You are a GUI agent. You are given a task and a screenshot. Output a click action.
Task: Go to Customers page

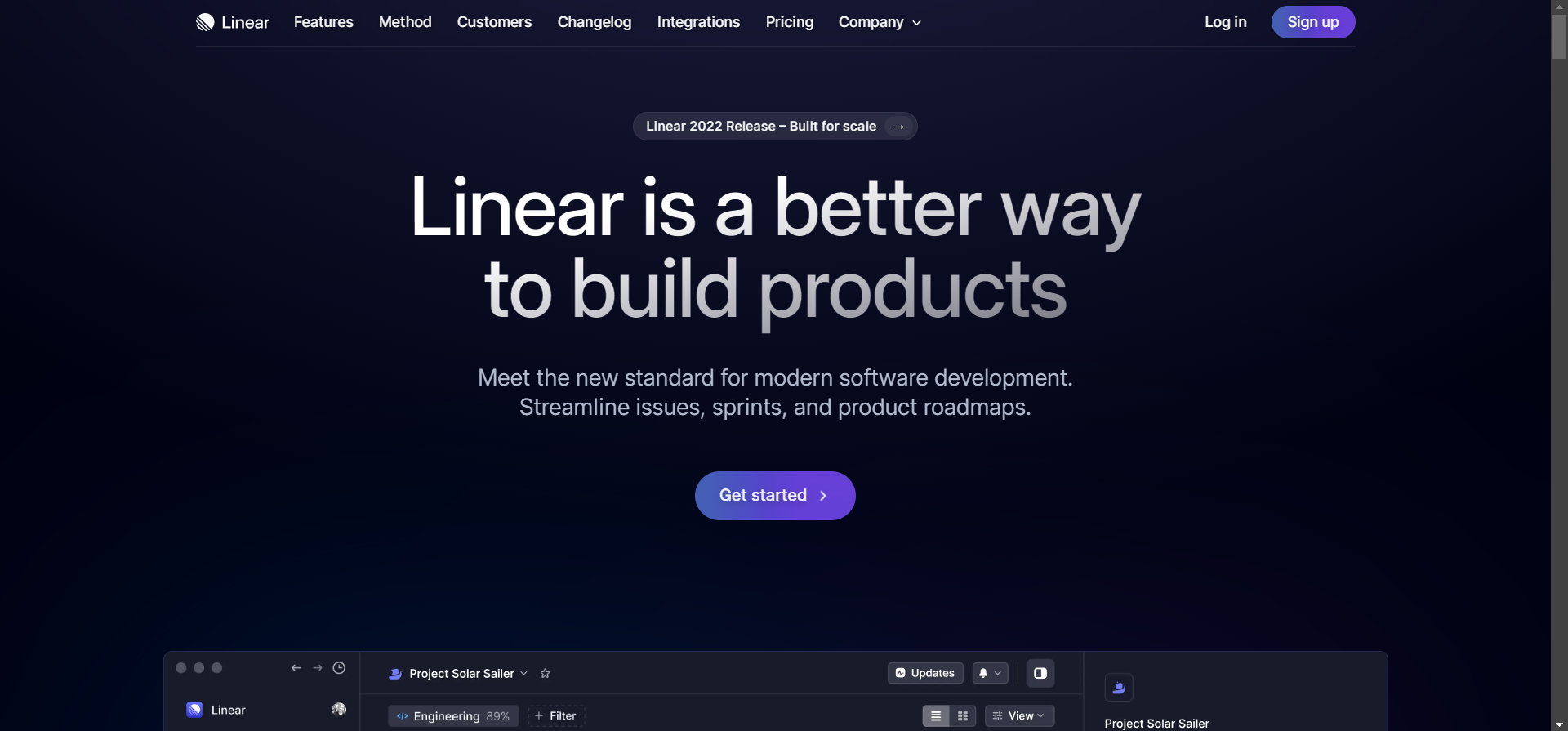[494, 22]
